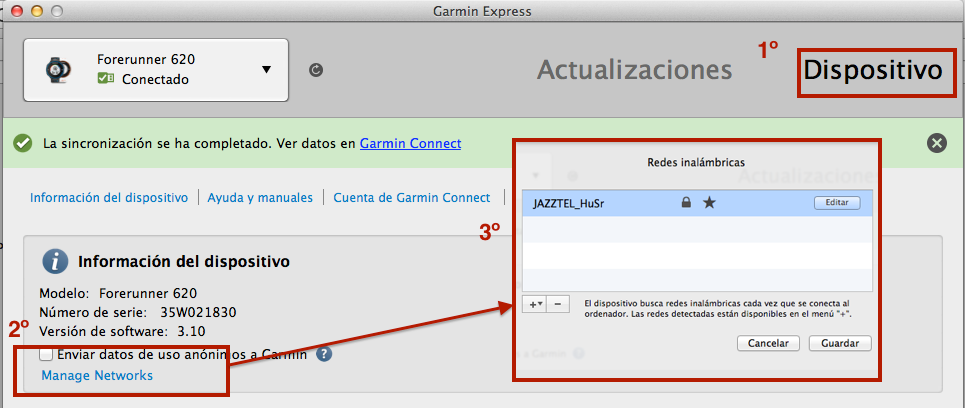Switch to the Actualizaciones tab

(635, 70)
